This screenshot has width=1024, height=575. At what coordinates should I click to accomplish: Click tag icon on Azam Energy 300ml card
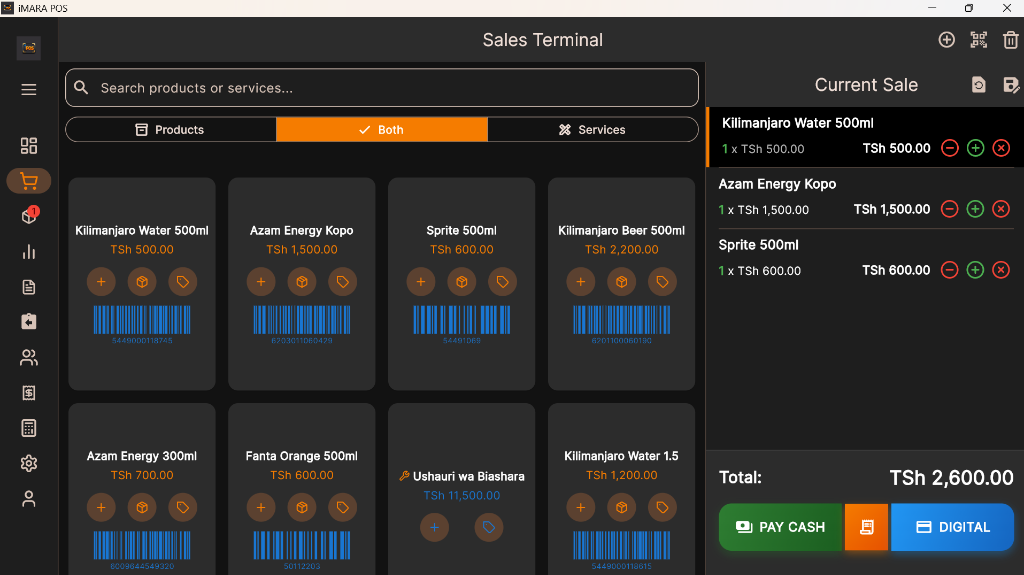pyautogui.click(x=182, y=507)
